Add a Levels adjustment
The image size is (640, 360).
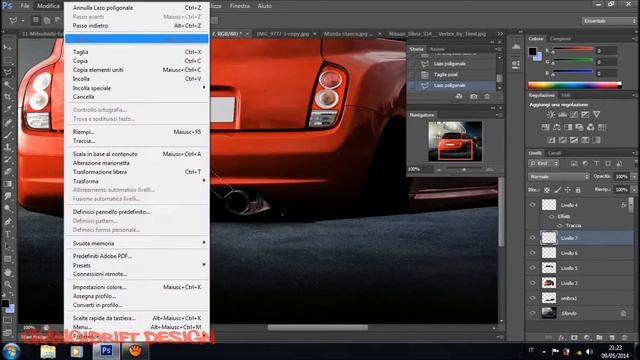[562, 115]
